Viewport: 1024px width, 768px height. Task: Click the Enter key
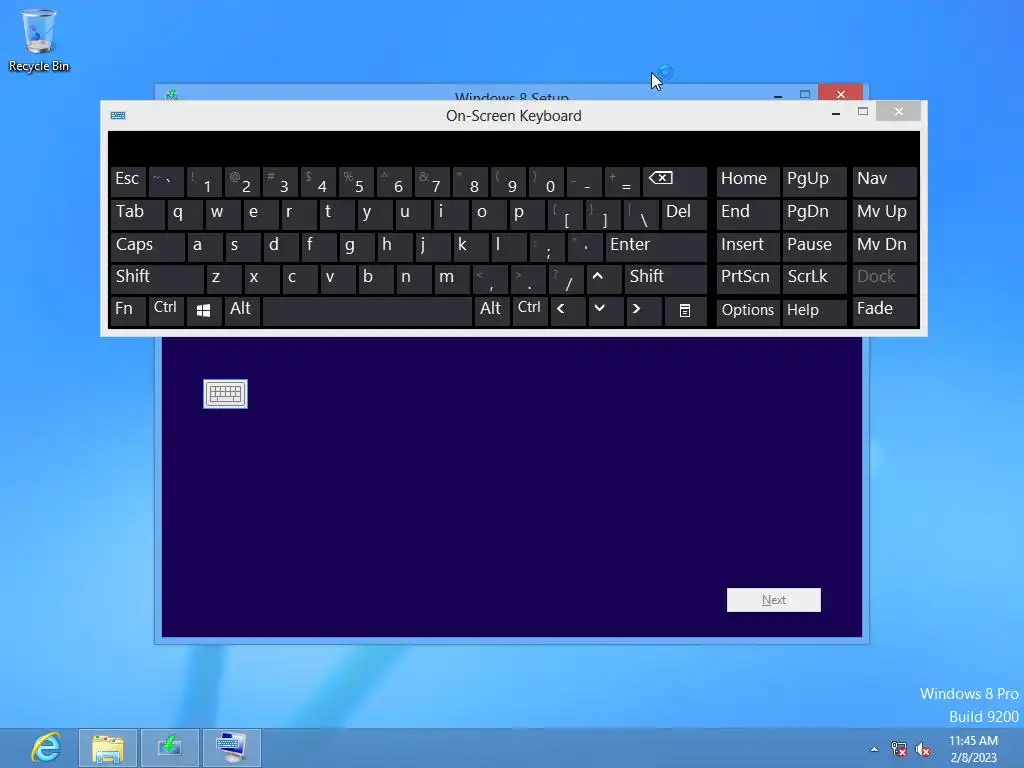click(656, 246)
